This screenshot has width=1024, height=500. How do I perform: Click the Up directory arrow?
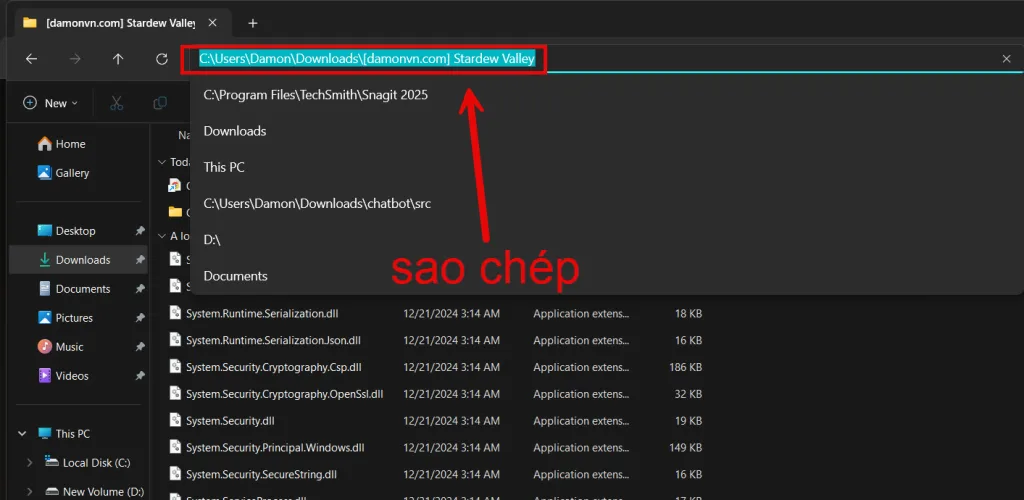[x=118, y=59]
